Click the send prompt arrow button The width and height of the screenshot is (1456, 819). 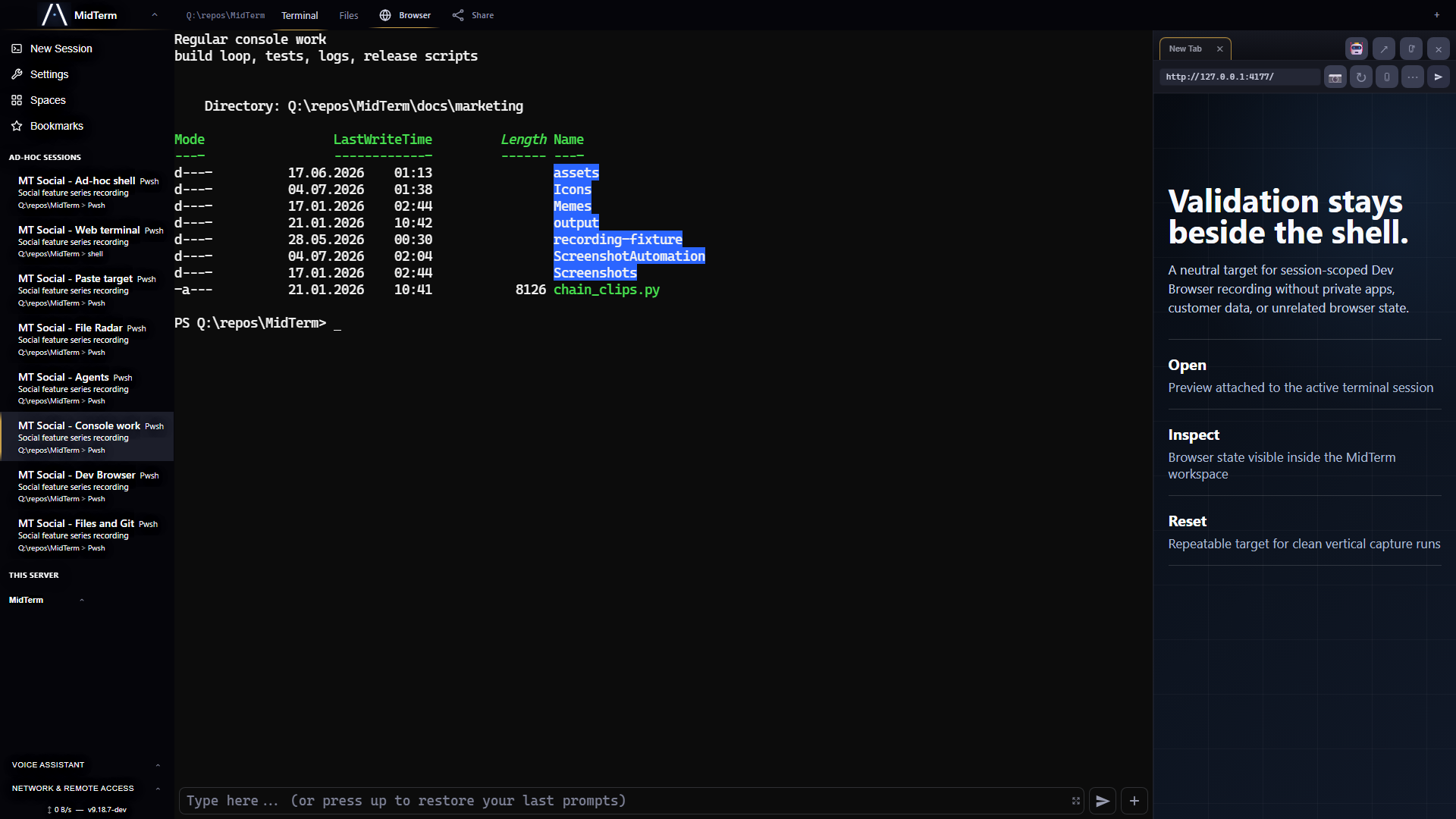pyautogui.click(x=1103, y=801)
